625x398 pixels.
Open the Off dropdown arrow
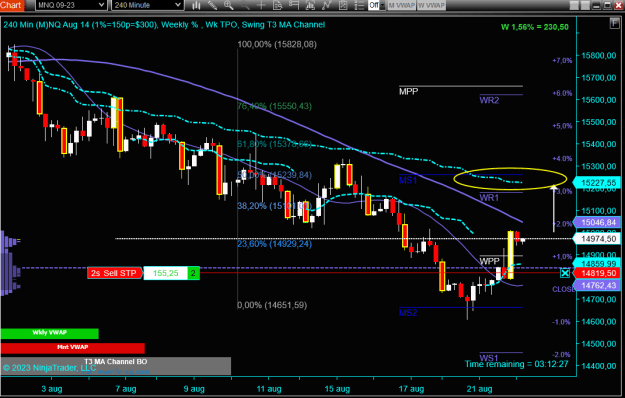pos(383,5)
